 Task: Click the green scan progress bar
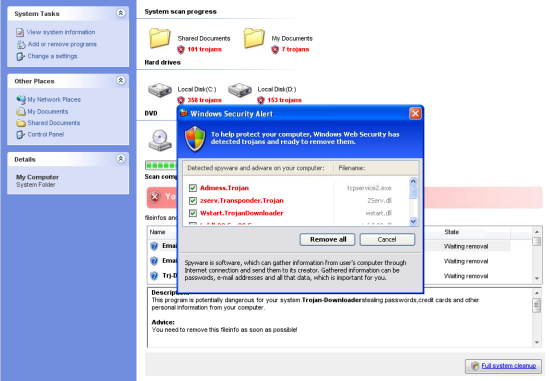[x=161, y=165]
